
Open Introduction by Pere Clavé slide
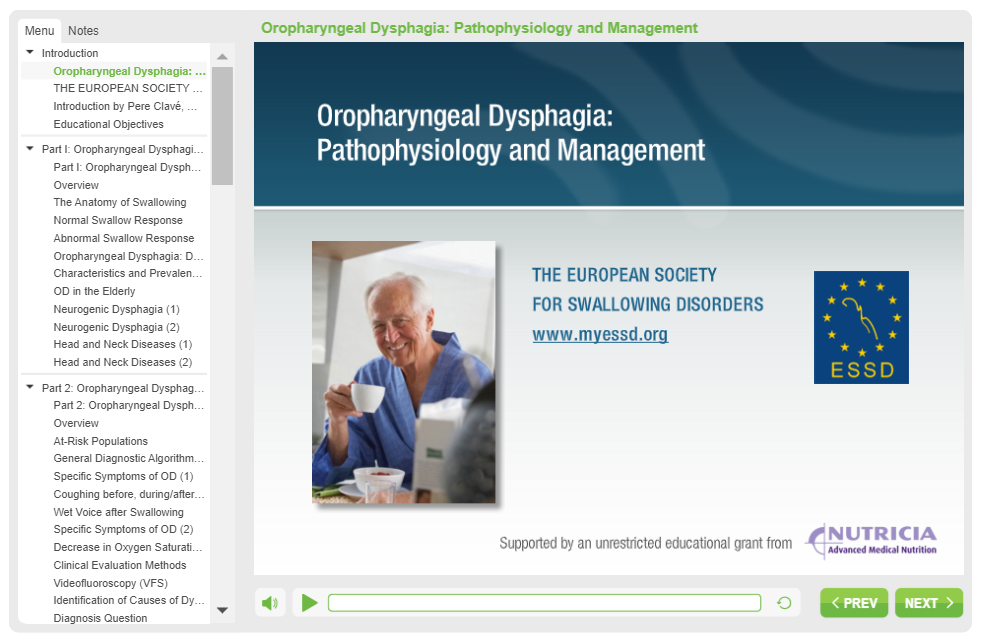(x=125, y=106)
